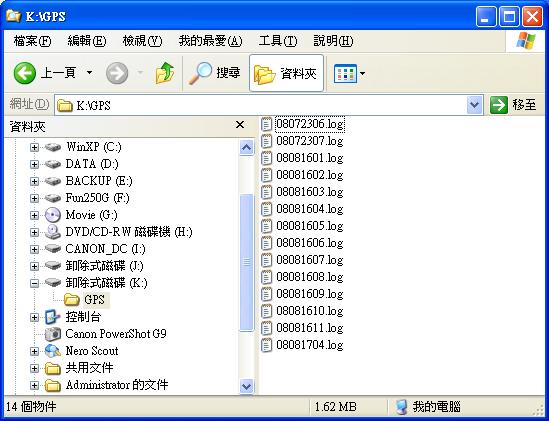Click the 08081704.log file name
The height and width of the screenshot is (421, 549).
pos(310,345)
